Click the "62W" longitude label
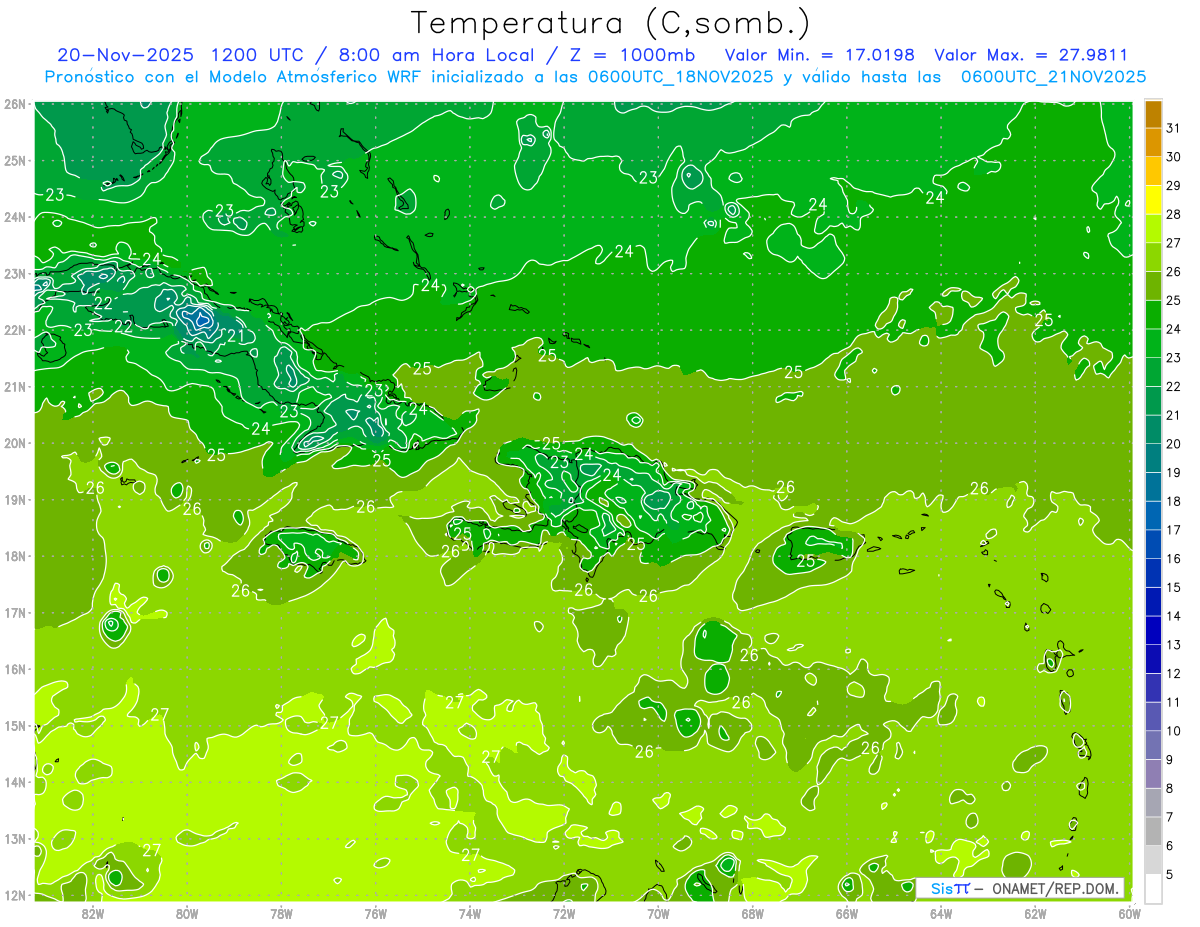The width and height of the screenshot is (1200, 927). [1035, 912]
